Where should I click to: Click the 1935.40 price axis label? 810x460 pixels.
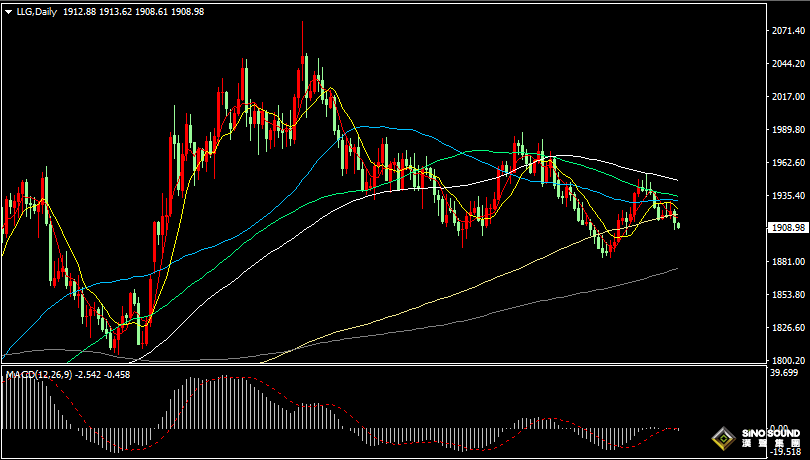[x=788, y=196]
